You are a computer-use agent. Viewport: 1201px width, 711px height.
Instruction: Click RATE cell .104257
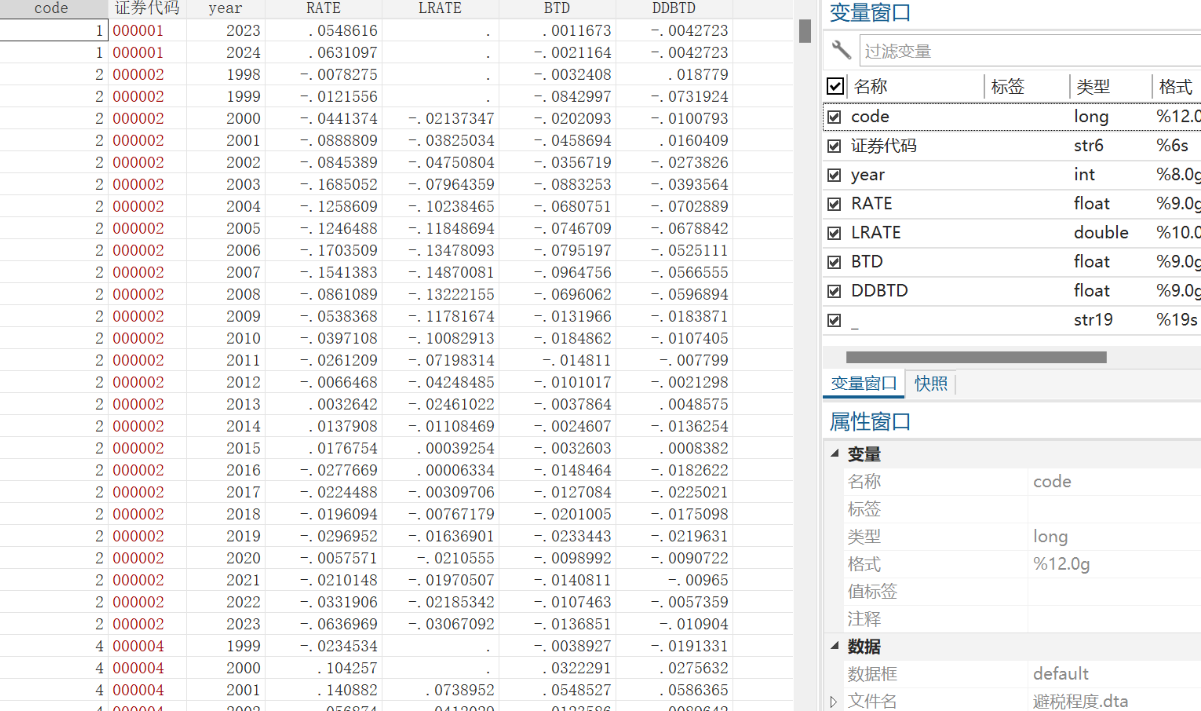point(323,669)
